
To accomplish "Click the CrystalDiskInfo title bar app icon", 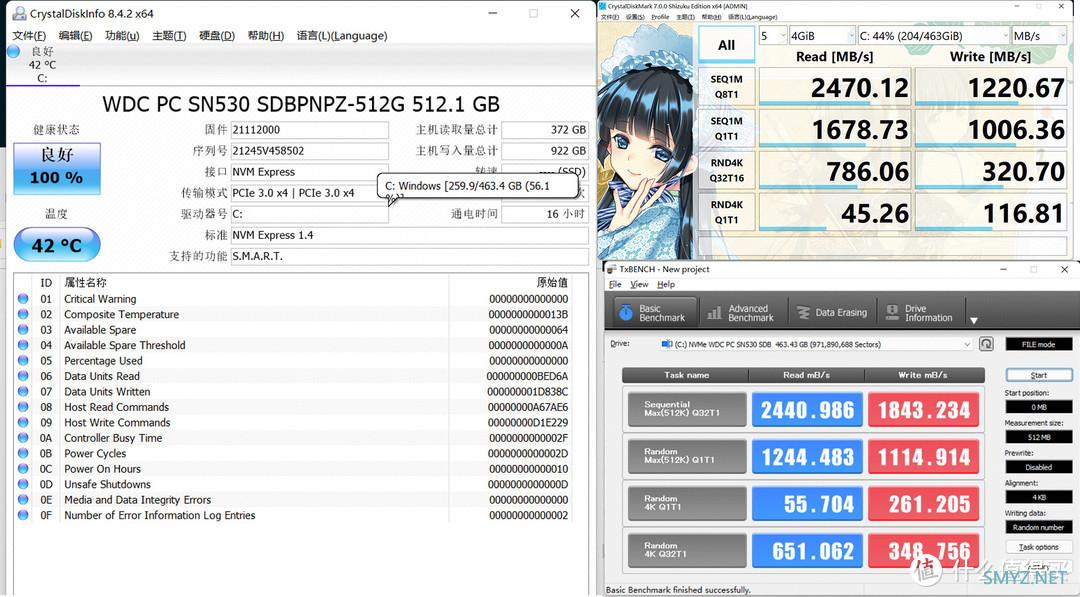I will [19, 13].
